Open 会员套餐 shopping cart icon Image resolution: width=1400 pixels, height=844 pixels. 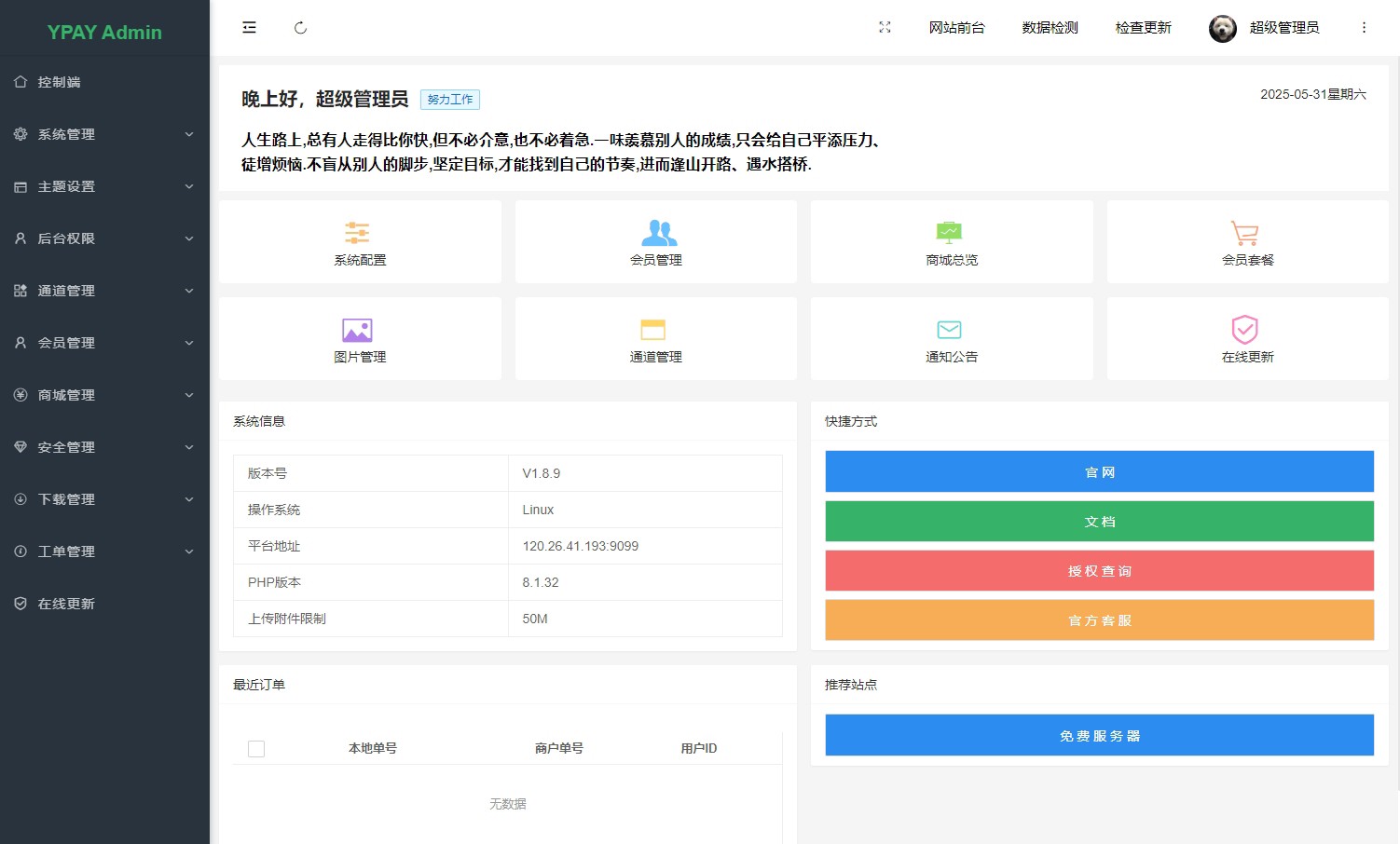coord(1244,233)
